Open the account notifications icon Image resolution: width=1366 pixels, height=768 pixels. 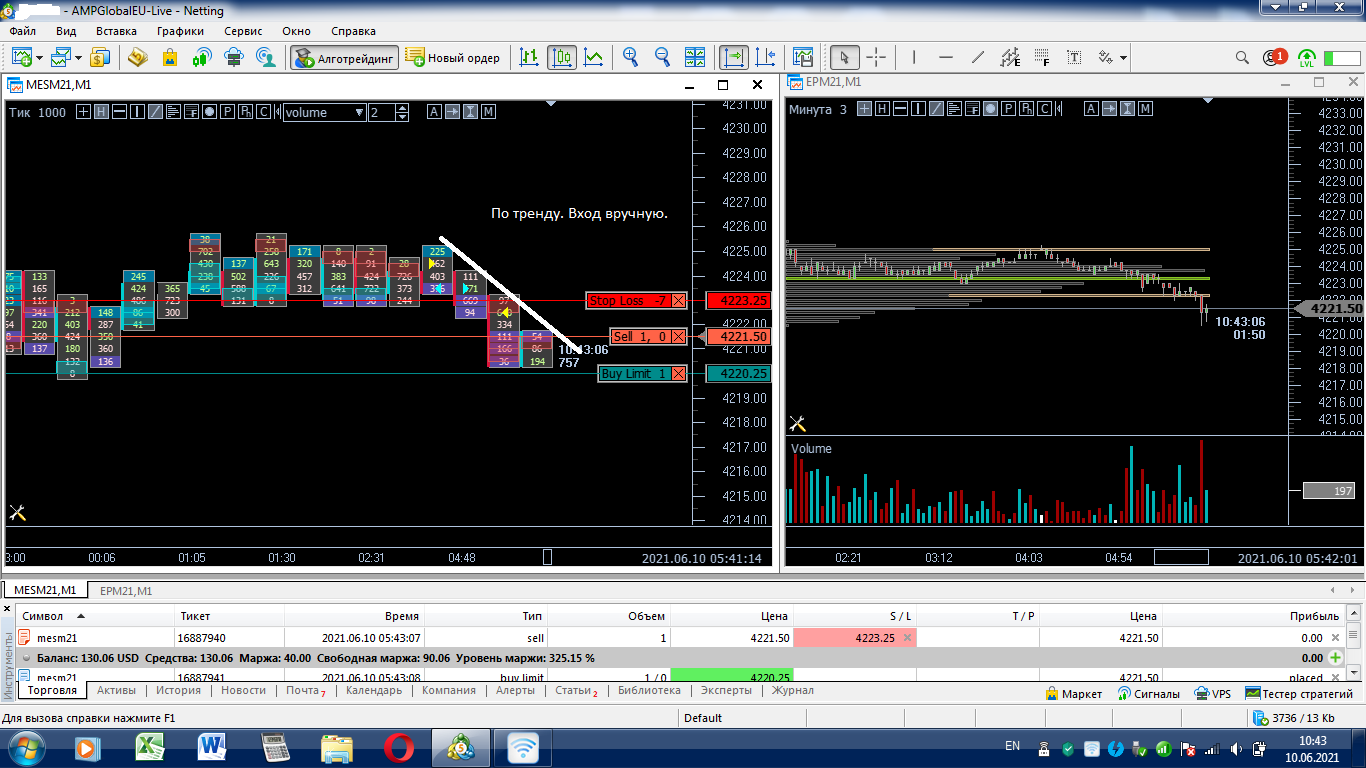tap(1274, 58)
